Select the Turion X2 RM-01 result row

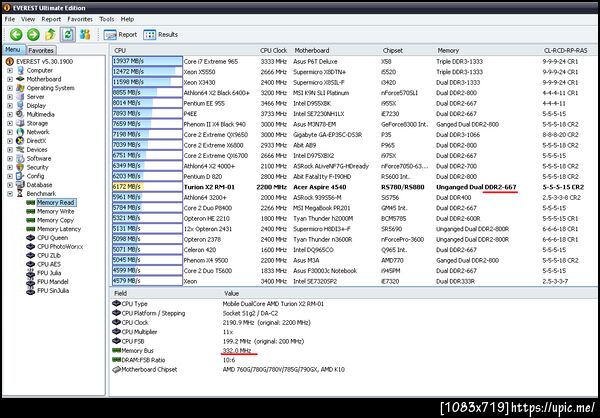pos(354,187)
